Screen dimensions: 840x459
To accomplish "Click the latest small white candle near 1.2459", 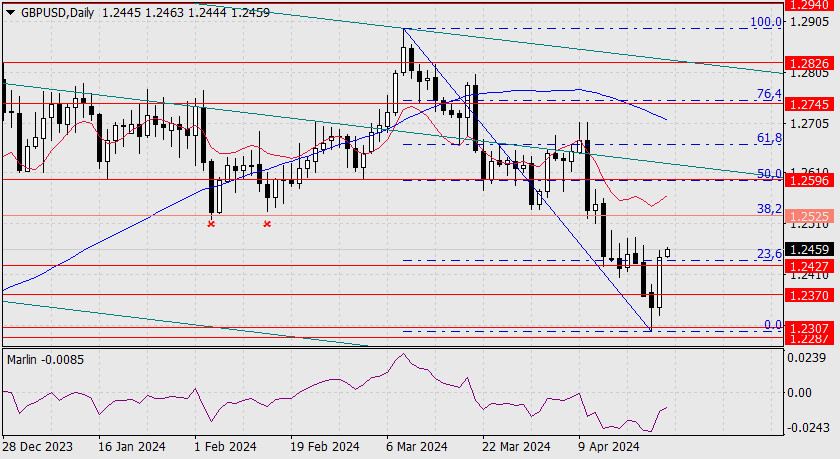I will pos(668,252).
